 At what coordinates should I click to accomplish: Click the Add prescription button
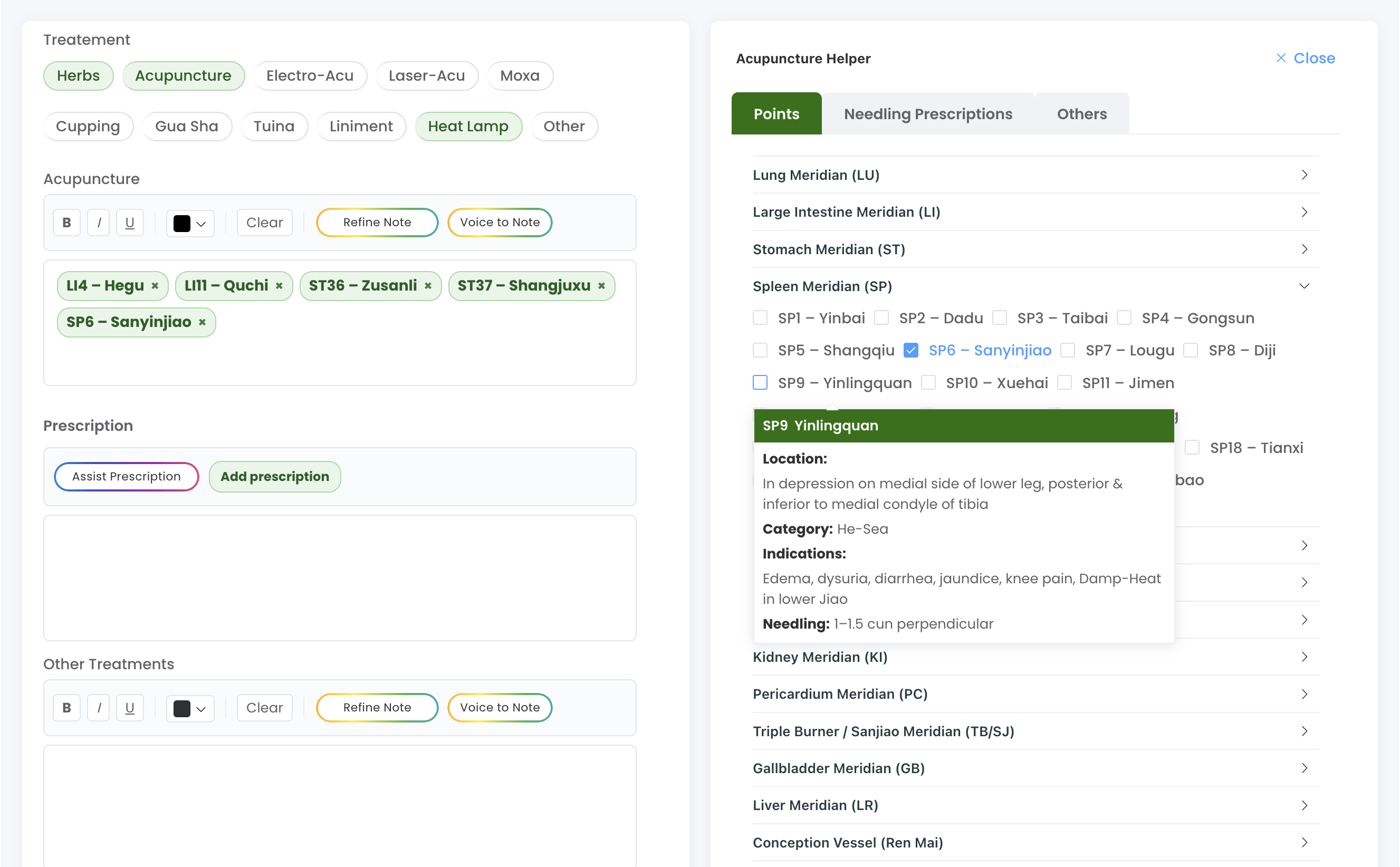pyautogui.click(x=275, y=477)
